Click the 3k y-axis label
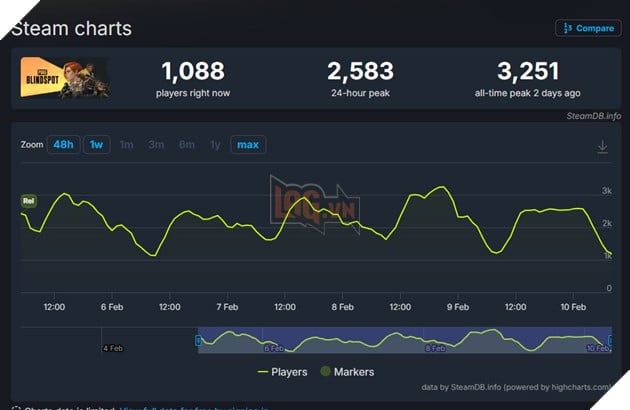The image size is (630, 410). click(x=607, y=191)
